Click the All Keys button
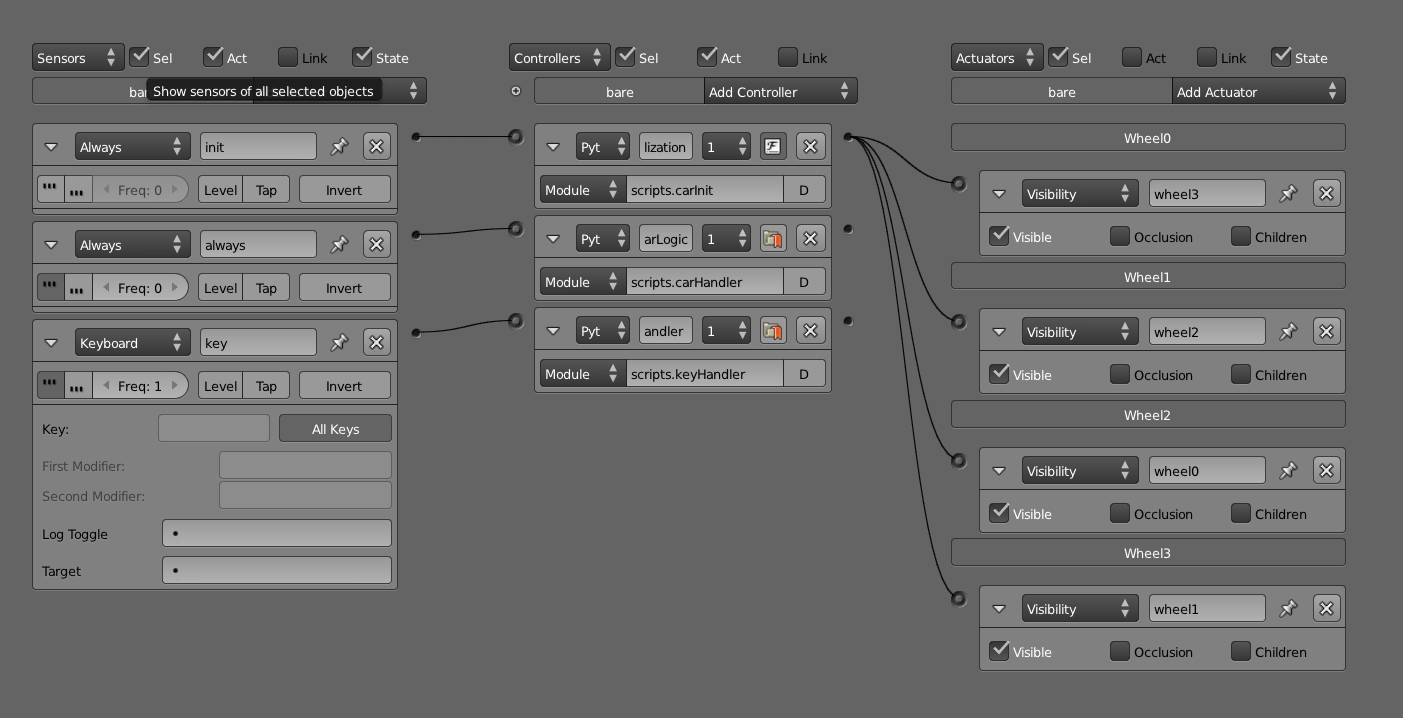This screenshot has height=718, width=1403. coord(335,428)
